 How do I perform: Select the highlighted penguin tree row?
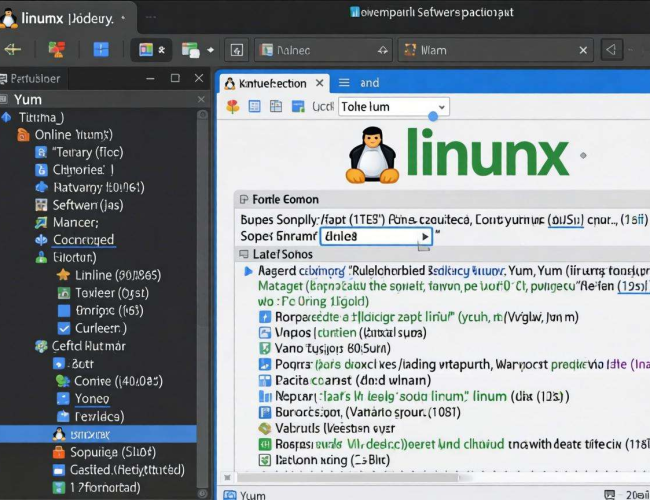pos(98,434)
